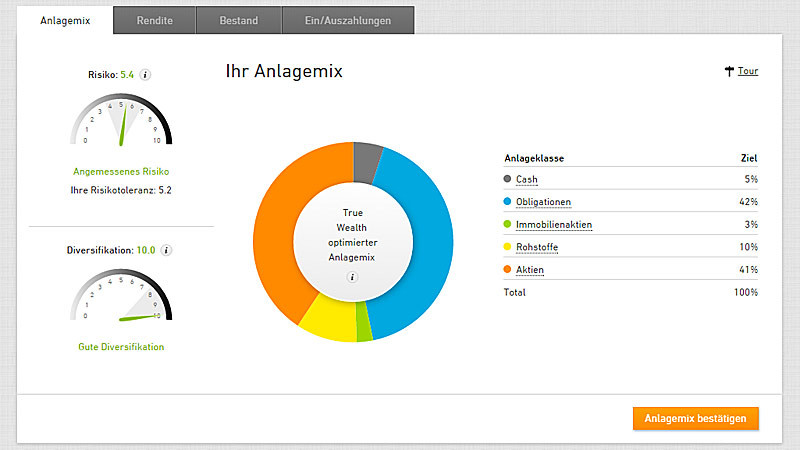
Task: Click the 10% Rohstoffe target value
Action: tap(748, 247)
